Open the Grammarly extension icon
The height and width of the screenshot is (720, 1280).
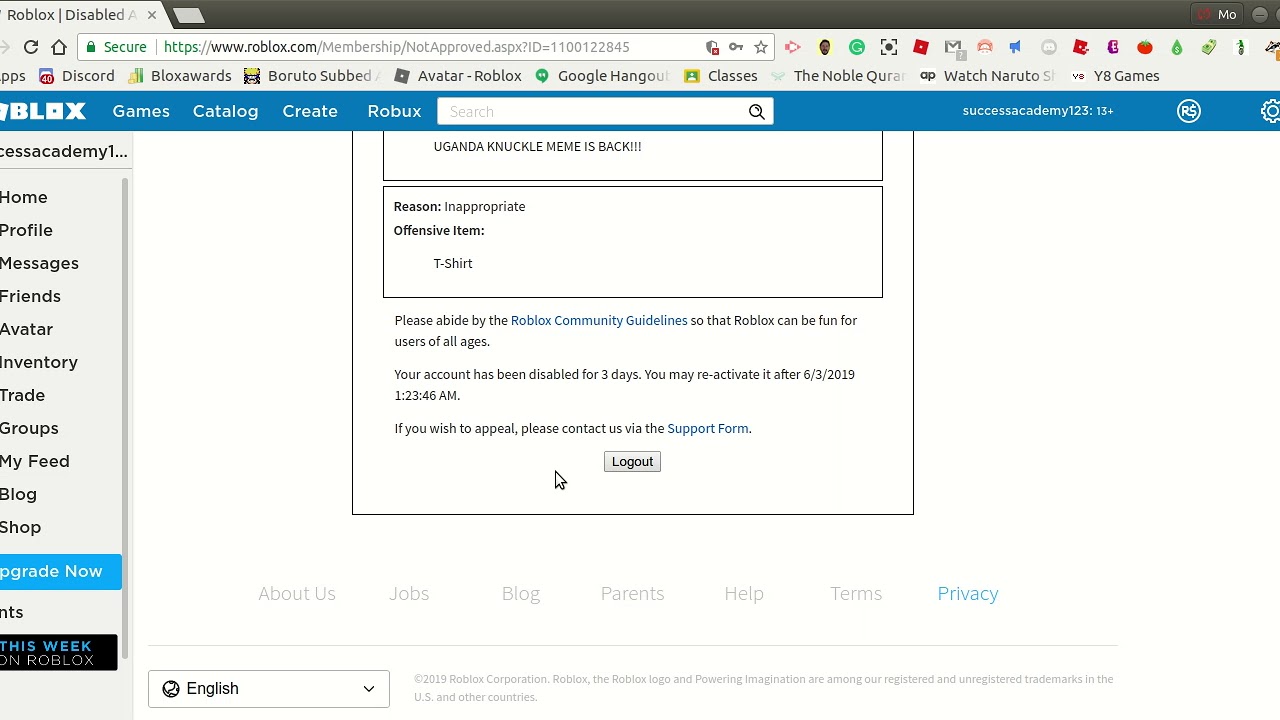(857, 47)
